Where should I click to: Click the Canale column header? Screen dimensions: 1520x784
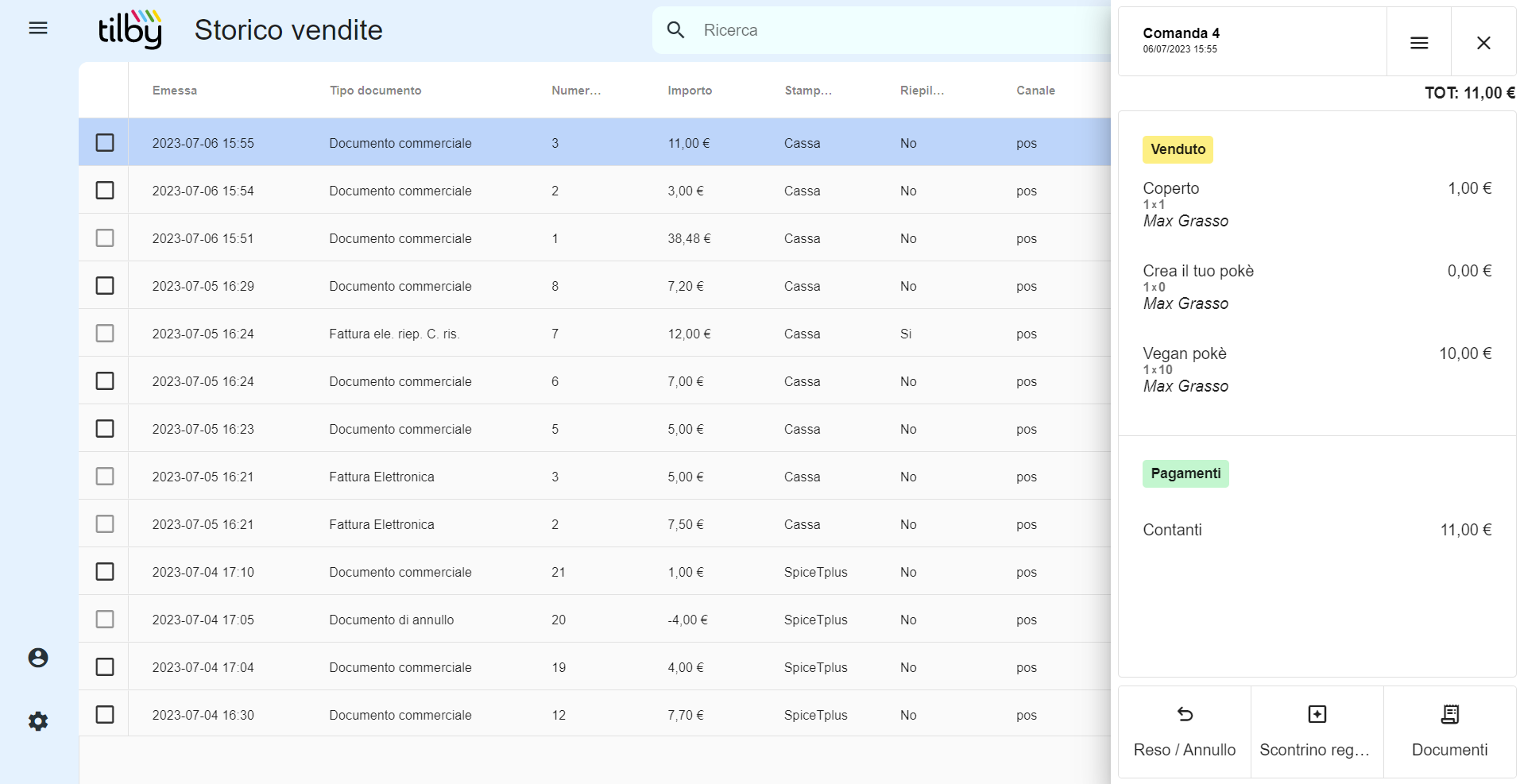[x=1035, y=91]
